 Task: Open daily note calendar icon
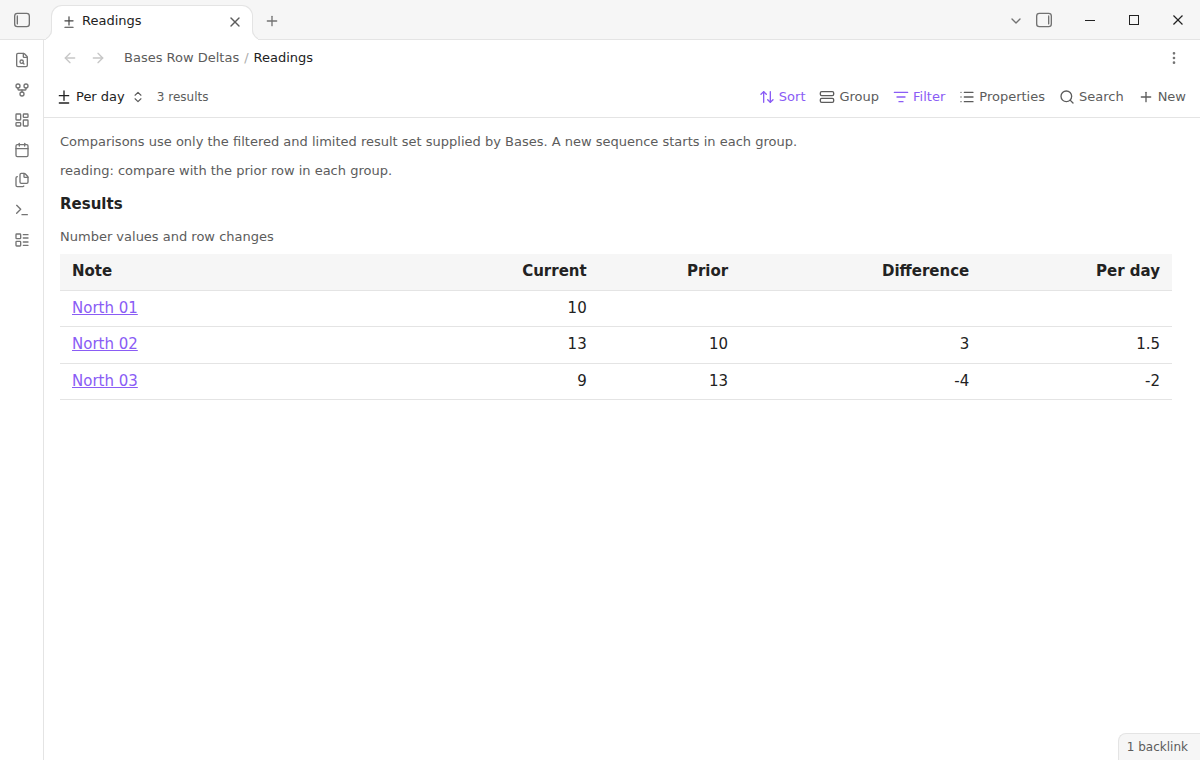22,150
